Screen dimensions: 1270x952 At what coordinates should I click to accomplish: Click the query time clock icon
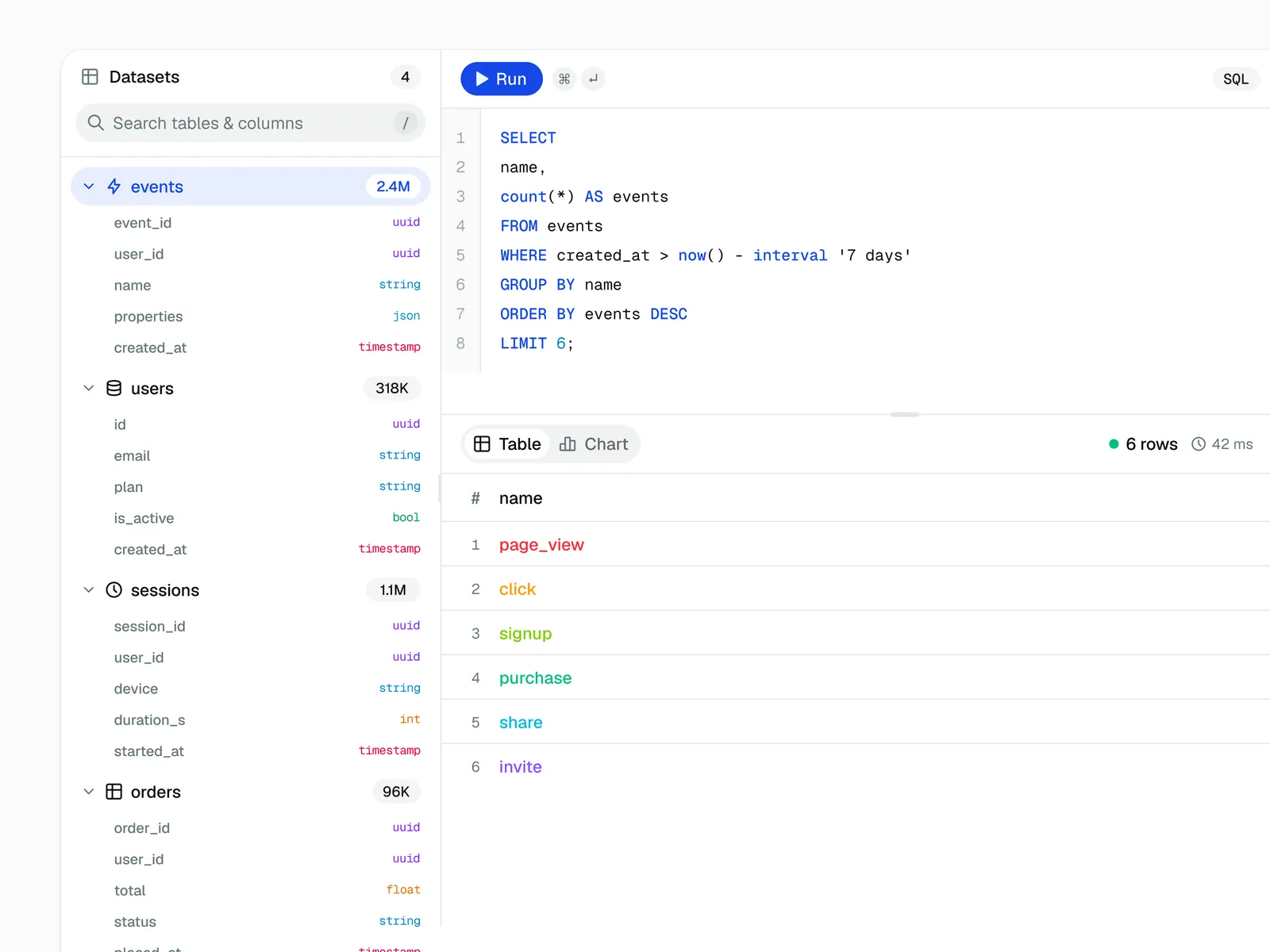1199,444
